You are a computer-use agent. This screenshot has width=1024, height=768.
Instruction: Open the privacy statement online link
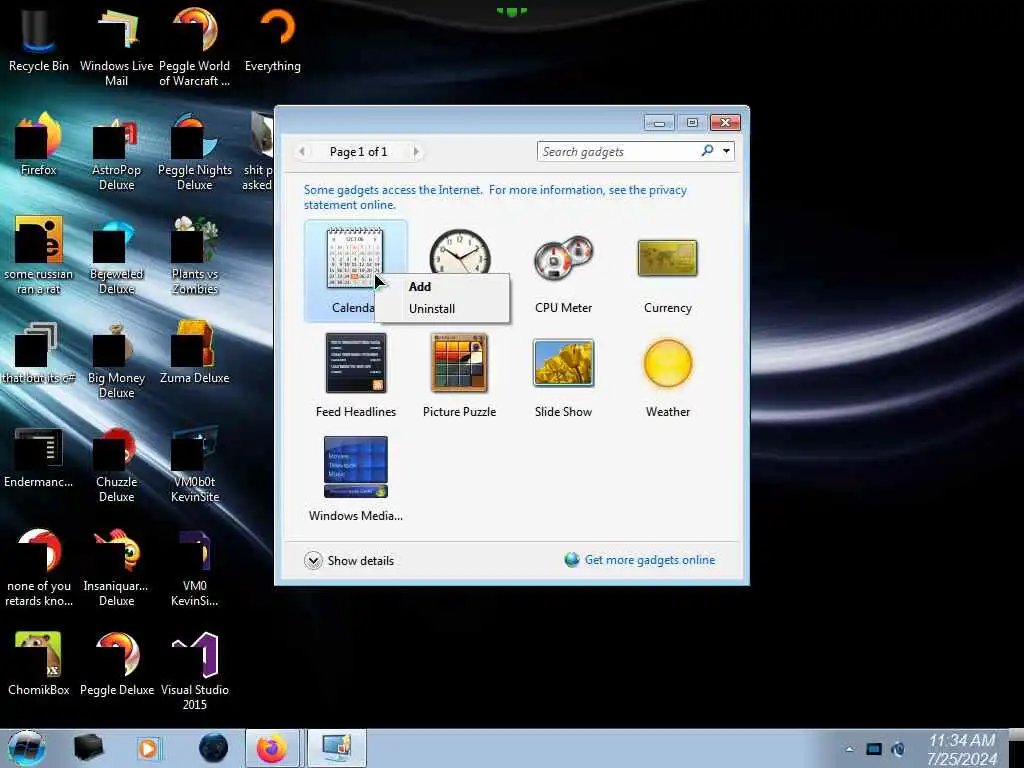tap(495, 197)
